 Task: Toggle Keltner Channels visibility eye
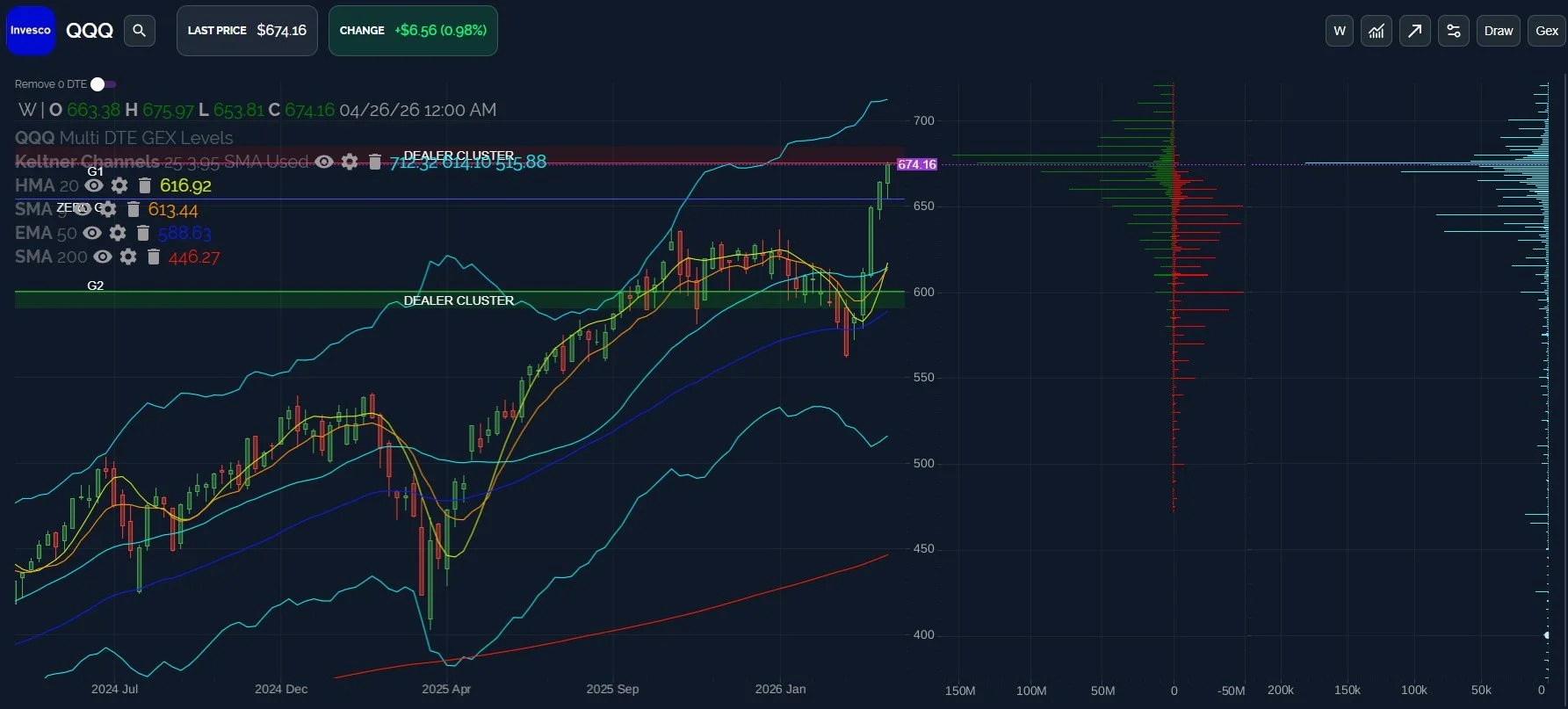[324, 162]
